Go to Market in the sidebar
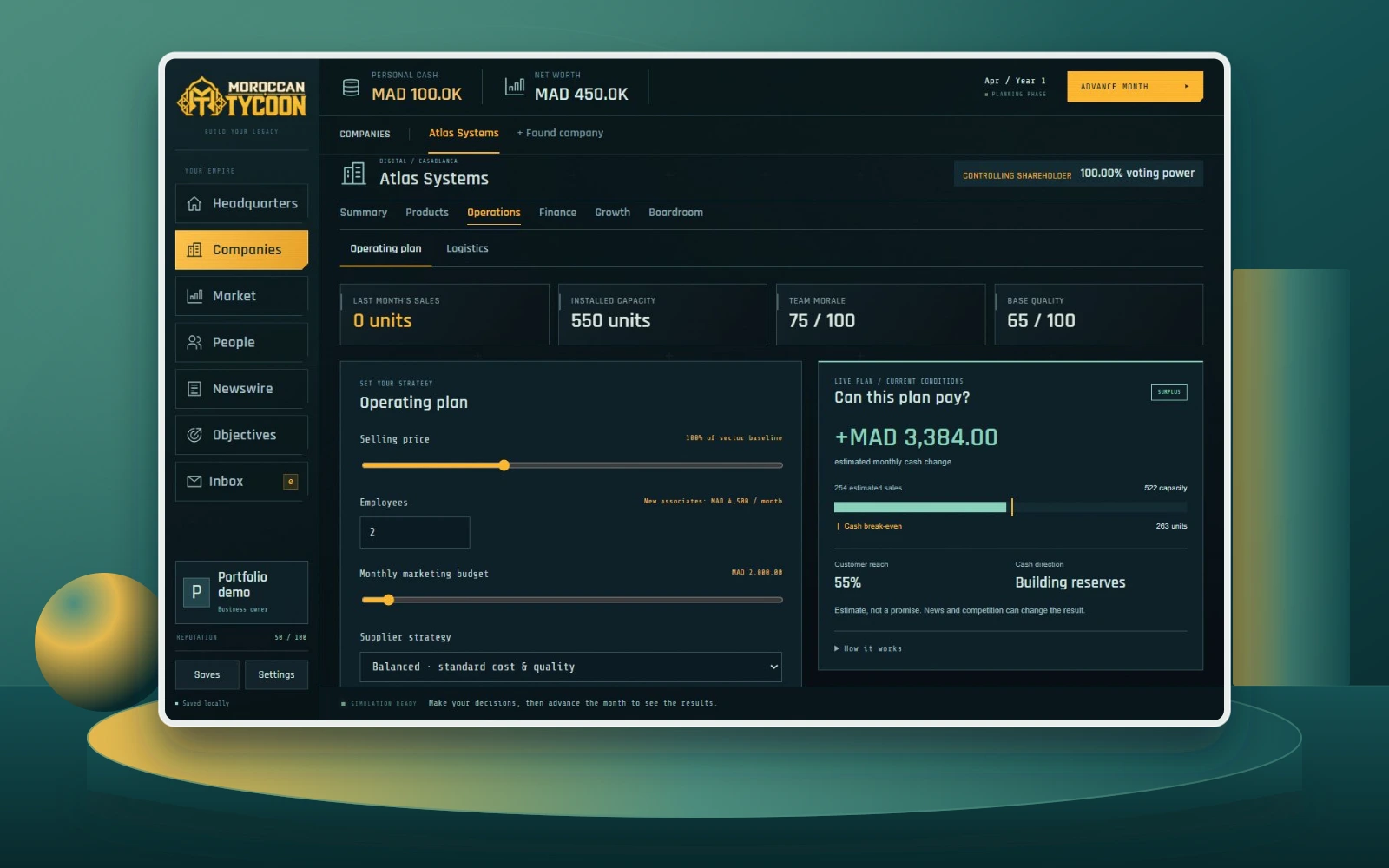 click(241, 296)
